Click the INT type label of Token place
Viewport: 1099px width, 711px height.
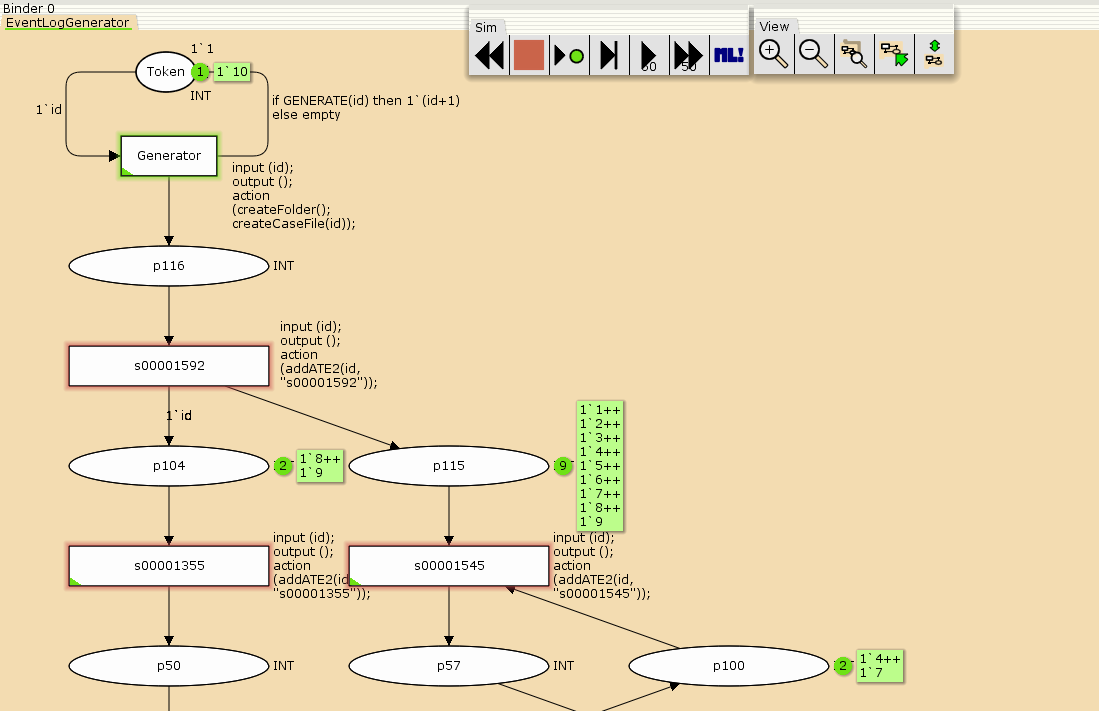click(200, 95)
